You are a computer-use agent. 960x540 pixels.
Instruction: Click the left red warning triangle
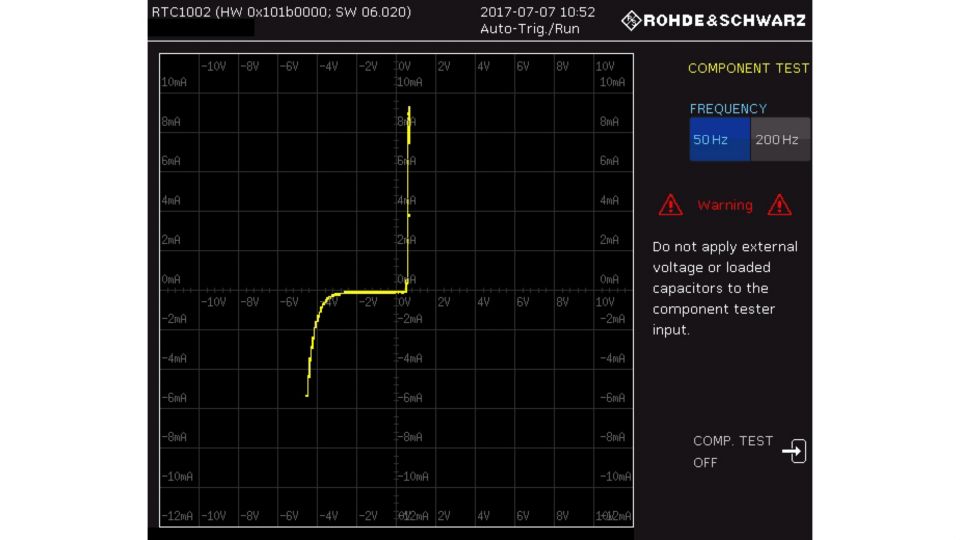click(x=670, y=205)
